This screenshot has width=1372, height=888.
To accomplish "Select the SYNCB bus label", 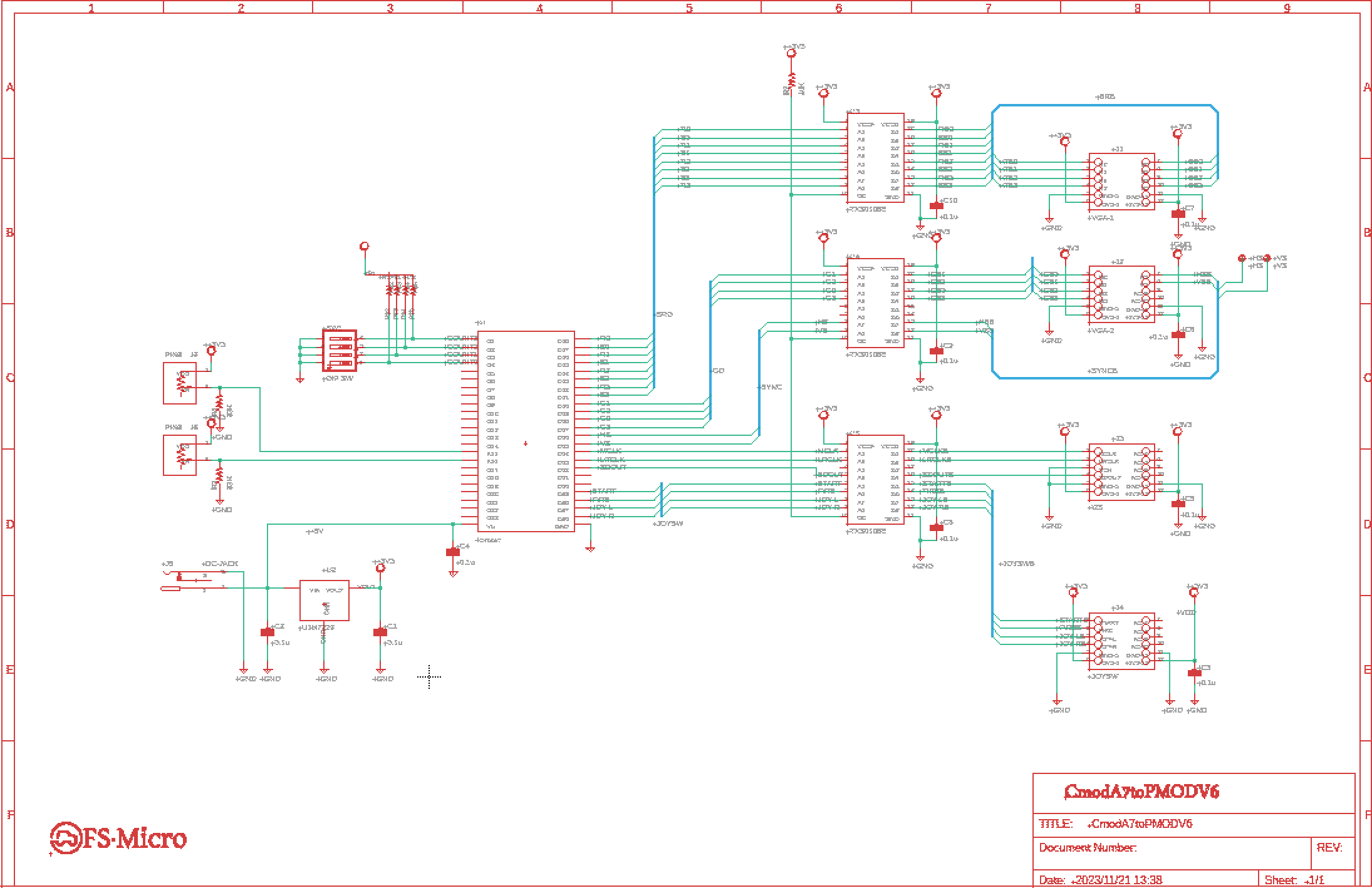I will click(1103, 371).
